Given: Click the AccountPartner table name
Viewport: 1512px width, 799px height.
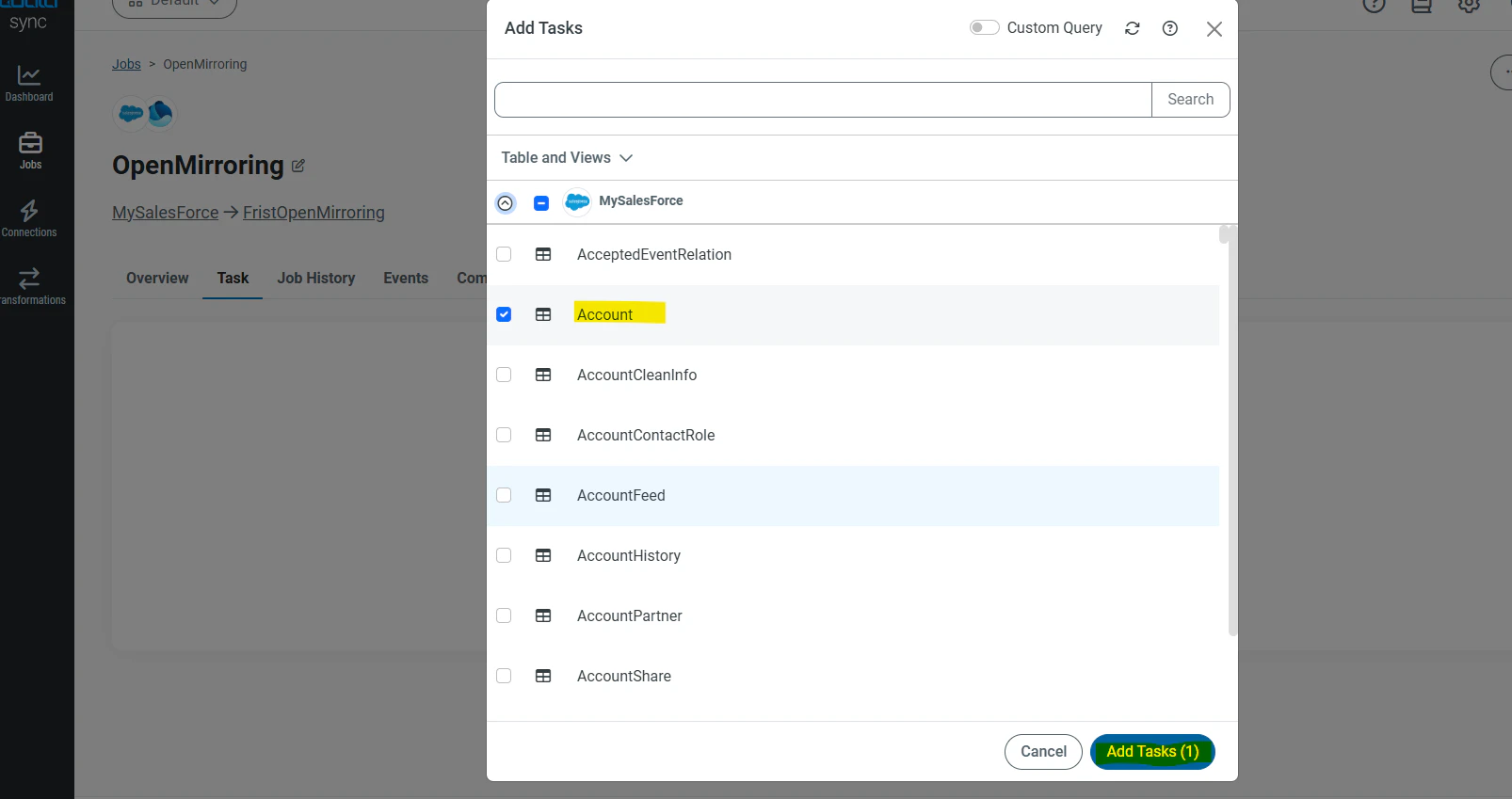Looking at the screenshot, I should 630,616.
